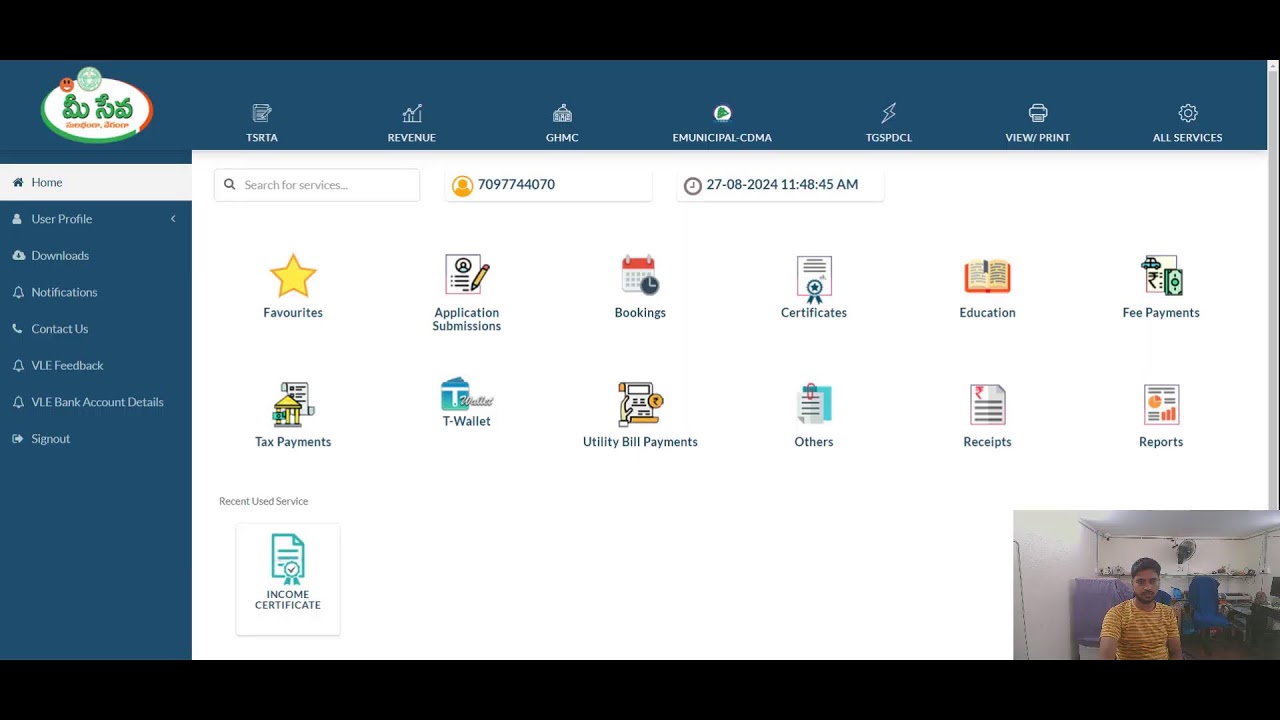The height and width of the screenshot is (720, 1280).
Task: Open the Utility Bill Payments icon
Action: (x=640, y=404)
